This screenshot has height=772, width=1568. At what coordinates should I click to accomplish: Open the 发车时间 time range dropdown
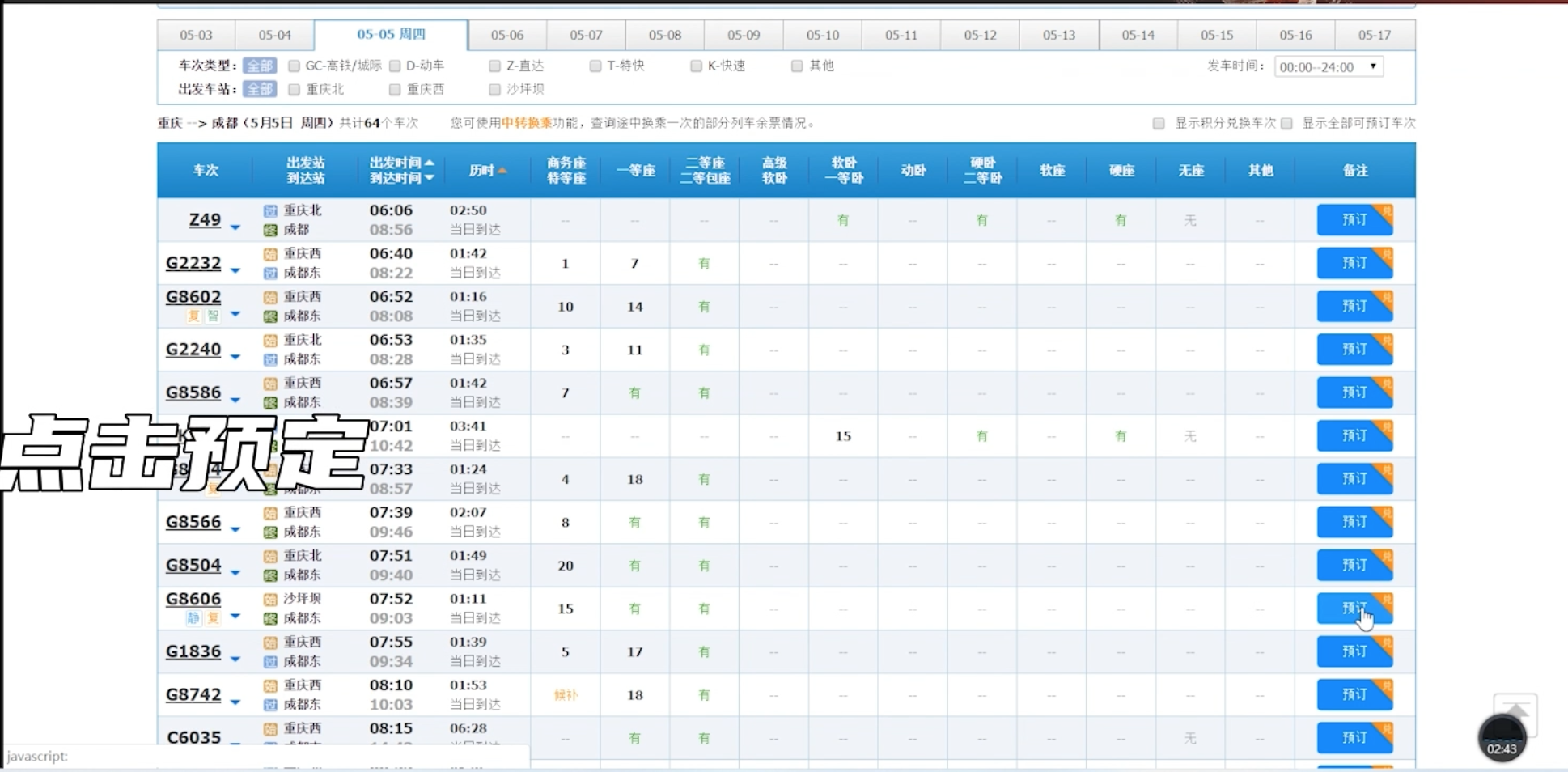(1329, 66)
